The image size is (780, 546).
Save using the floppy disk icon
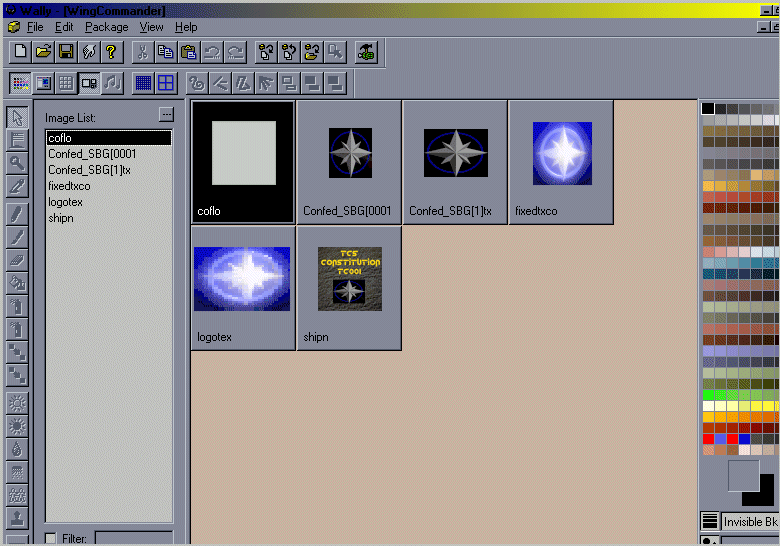[x=66, y=51]
